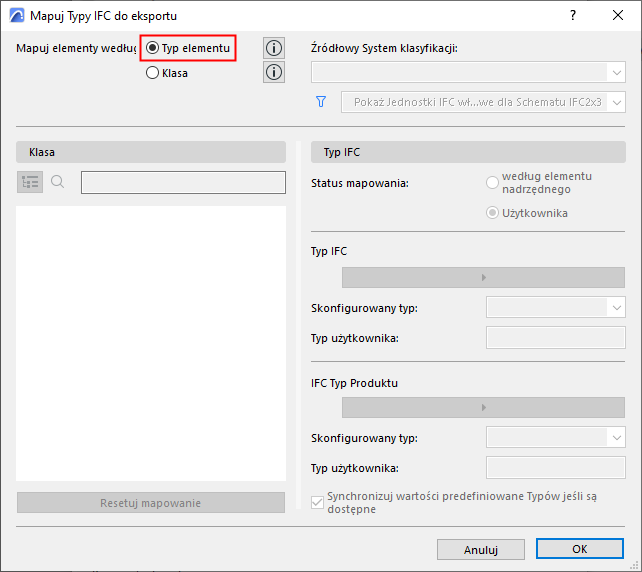Click the Klasa search text field
The width and height of the screenshot is (642, 572).
(183, 182)
